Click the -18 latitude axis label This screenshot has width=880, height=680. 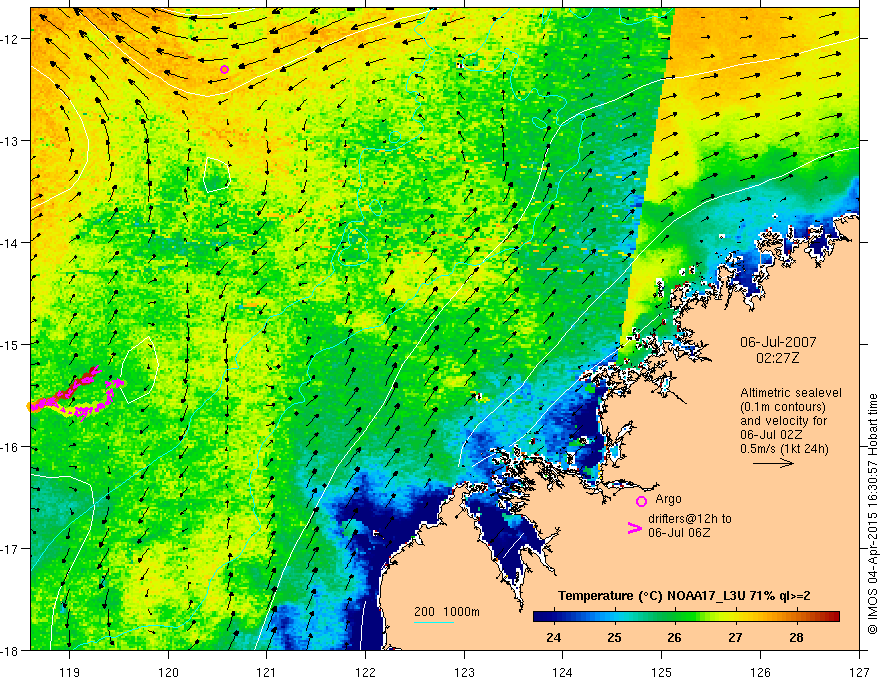click(x=10, y=650)
